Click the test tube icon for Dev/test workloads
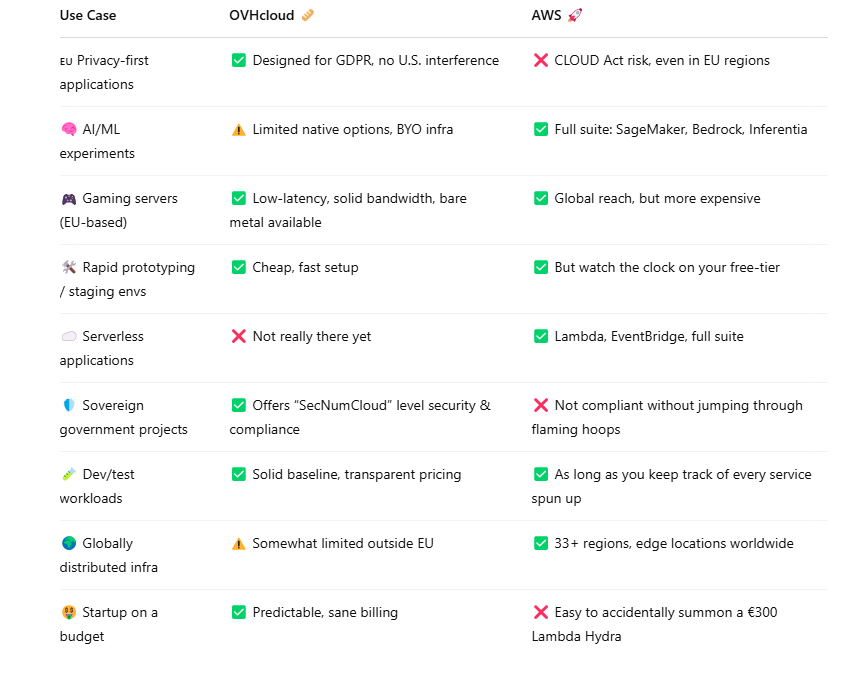The image size is (863, 686). 69,474
